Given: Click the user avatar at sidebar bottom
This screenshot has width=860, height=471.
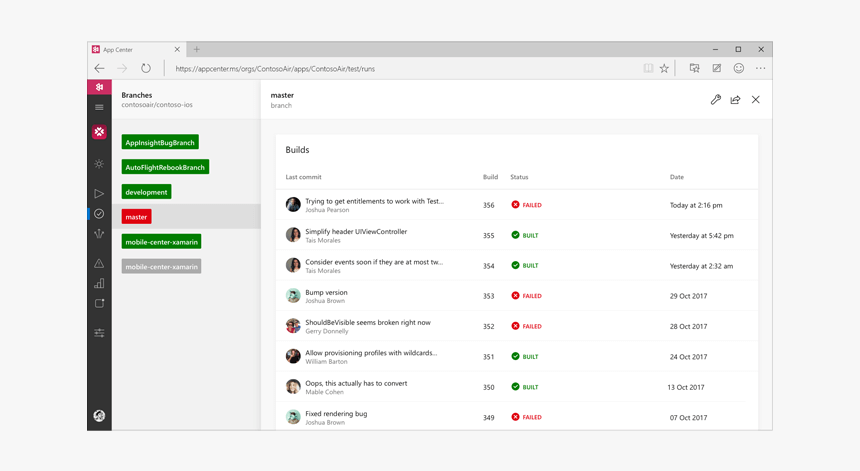Looking at the screenshot, I should pyautogui.click(x=99, y=416).
